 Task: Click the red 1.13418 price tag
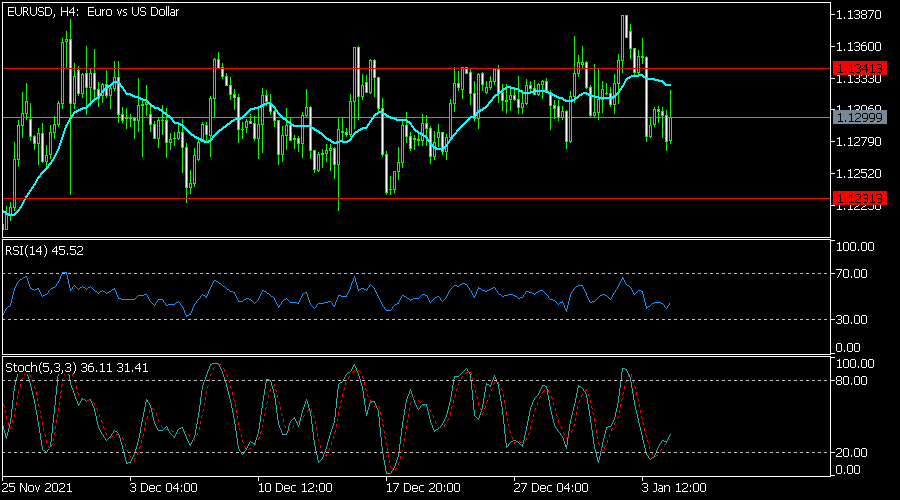857,69
